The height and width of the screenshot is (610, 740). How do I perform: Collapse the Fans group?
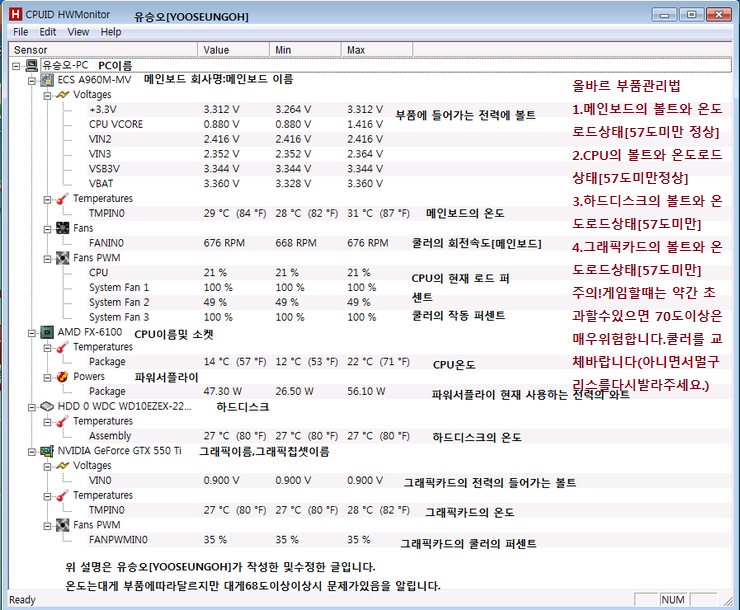tap(47, 229)
